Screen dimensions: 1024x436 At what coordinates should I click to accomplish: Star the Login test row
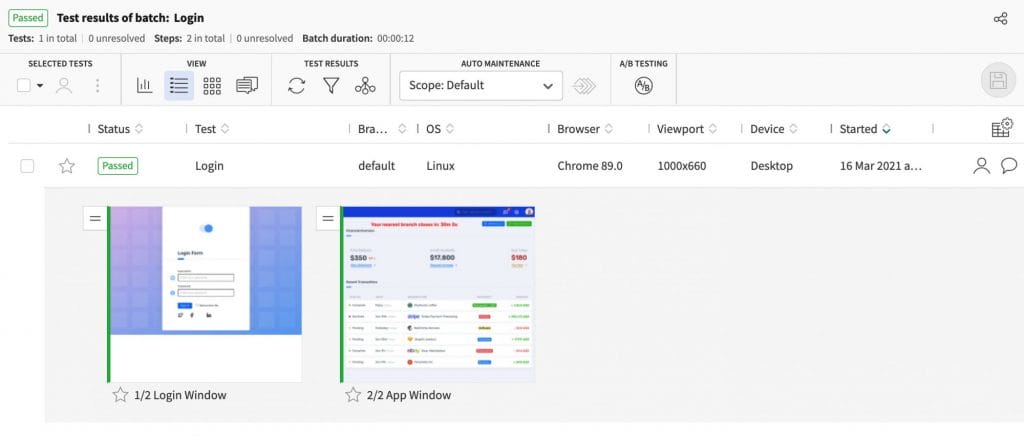pos(67,166)
